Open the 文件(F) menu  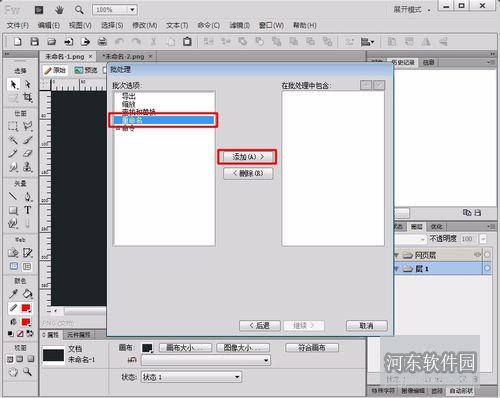18,25
